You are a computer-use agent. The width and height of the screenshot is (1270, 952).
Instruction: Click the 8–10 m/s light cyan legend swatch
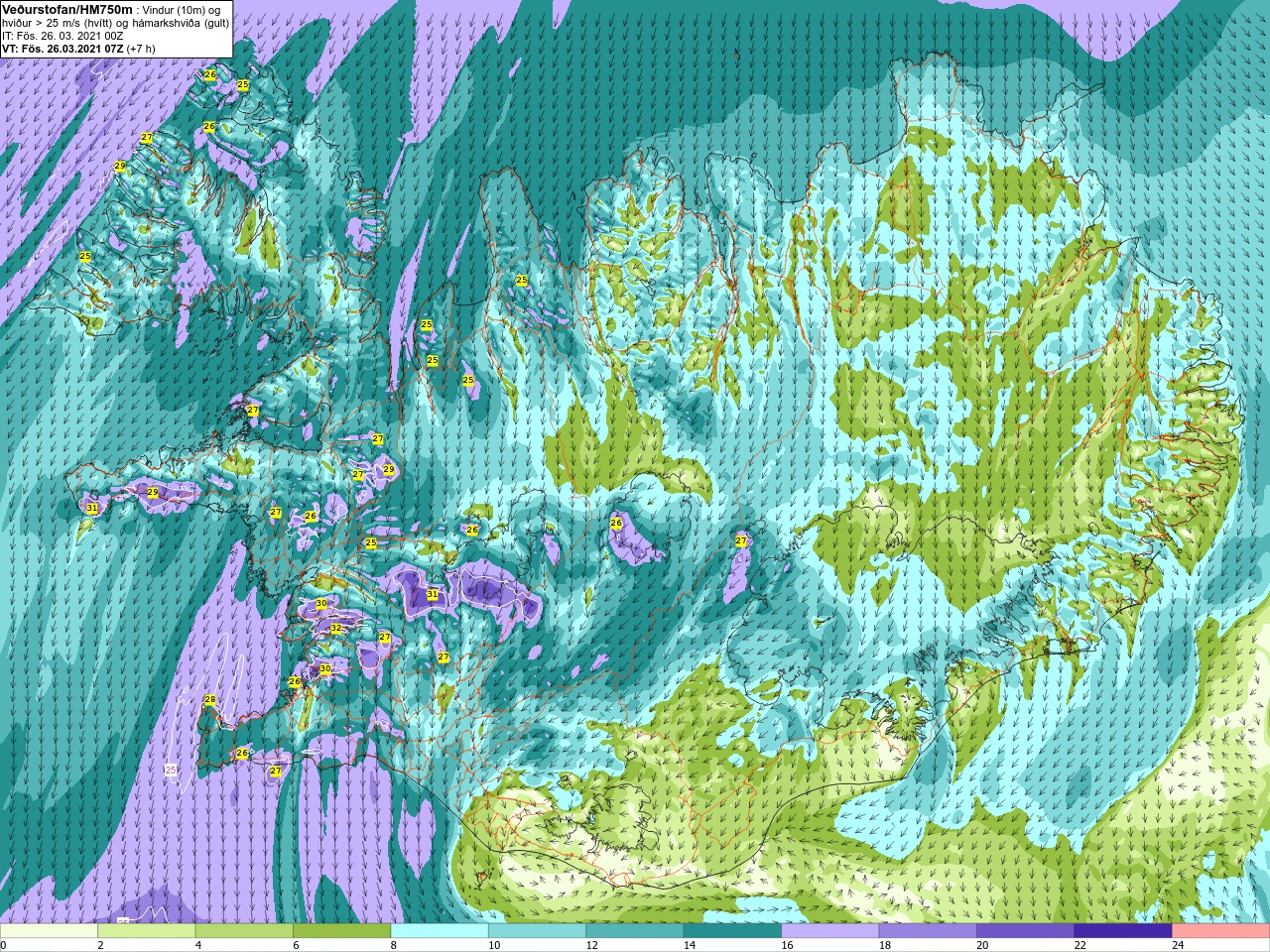[440, 931]
